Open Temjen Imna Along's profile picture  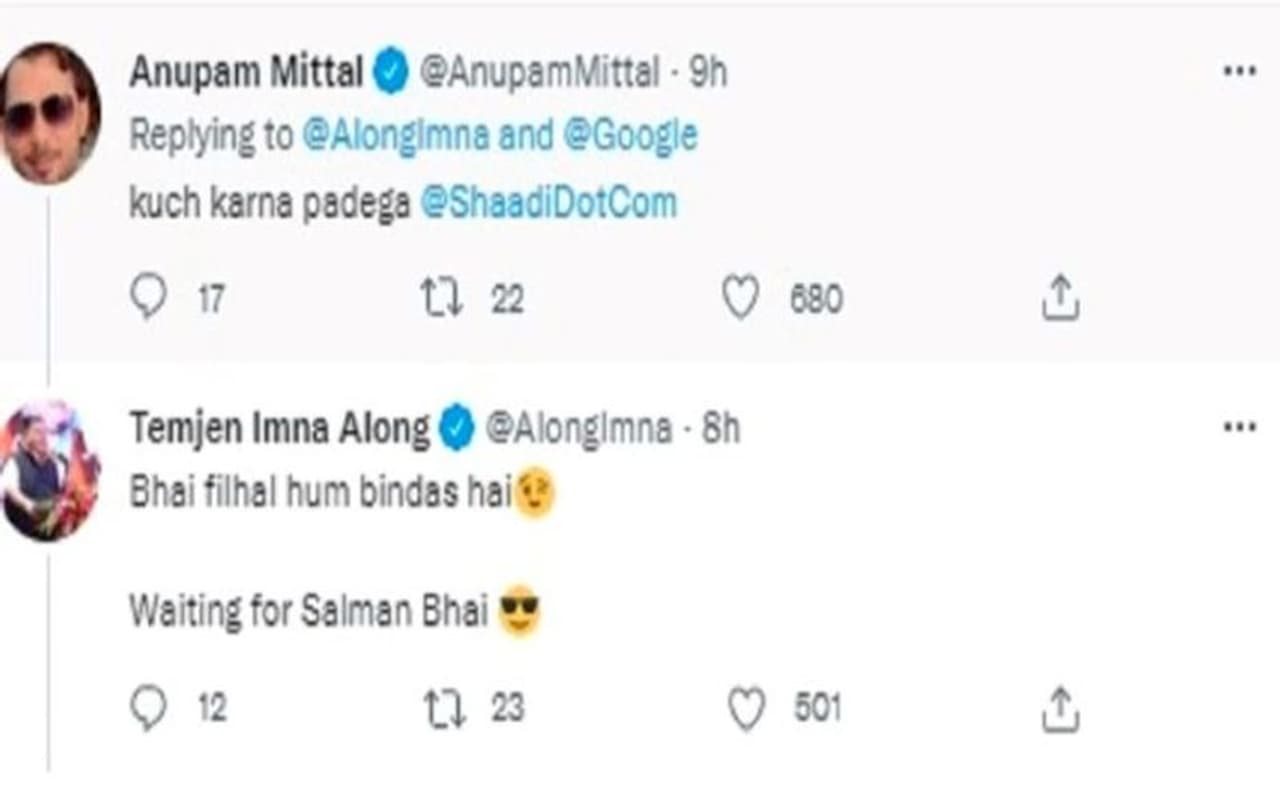50,470
